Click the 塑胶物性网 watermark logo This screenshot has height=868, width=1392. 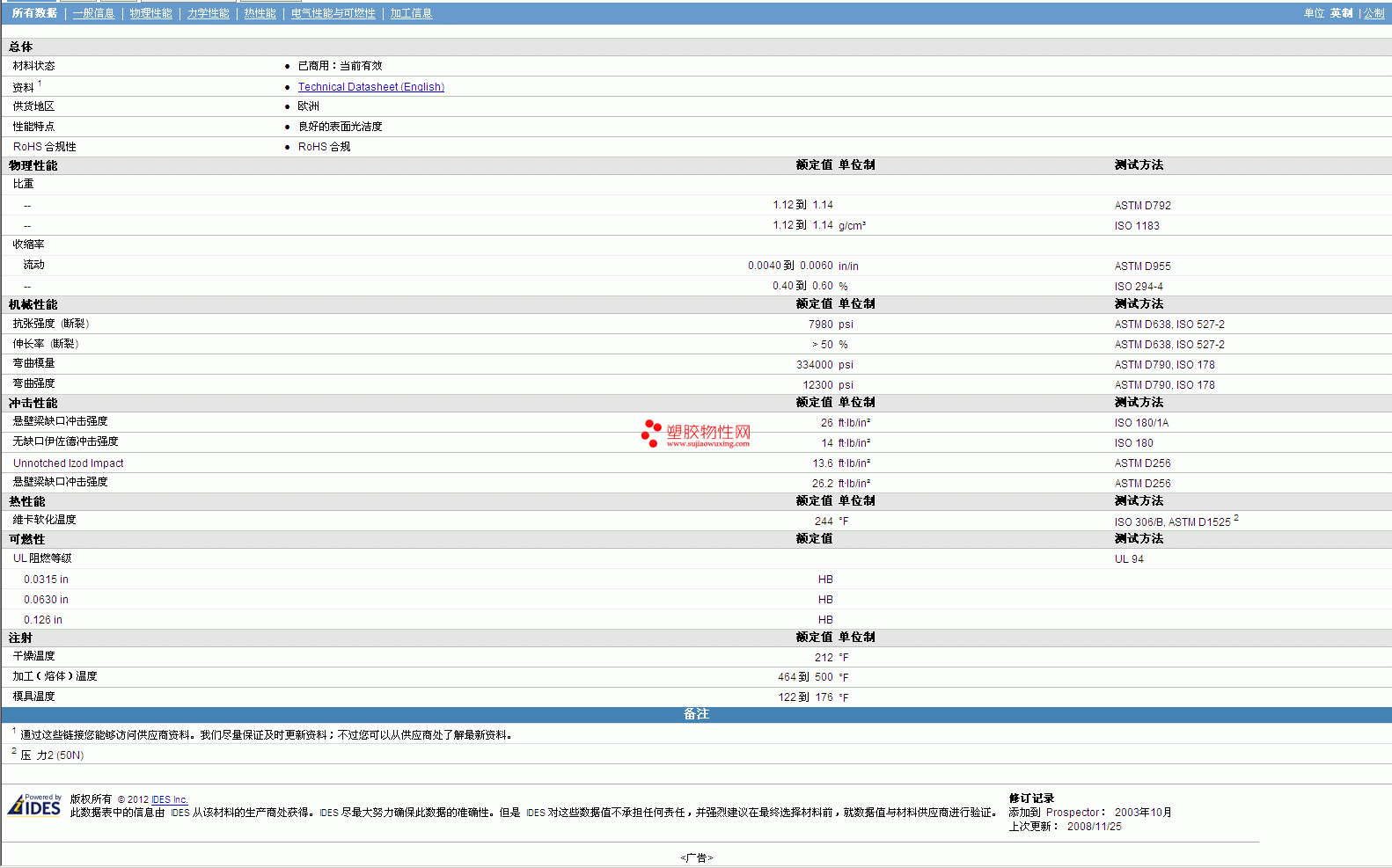(x=696, y=434)
